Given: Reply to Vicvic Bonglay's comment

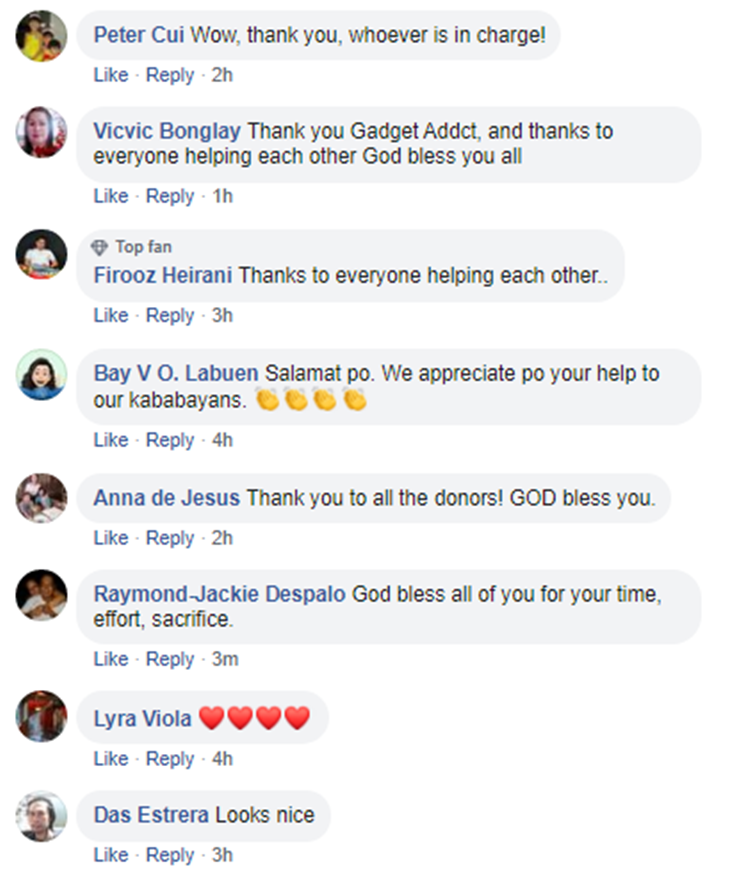Looking at the screenshot, I should point(170,196).
